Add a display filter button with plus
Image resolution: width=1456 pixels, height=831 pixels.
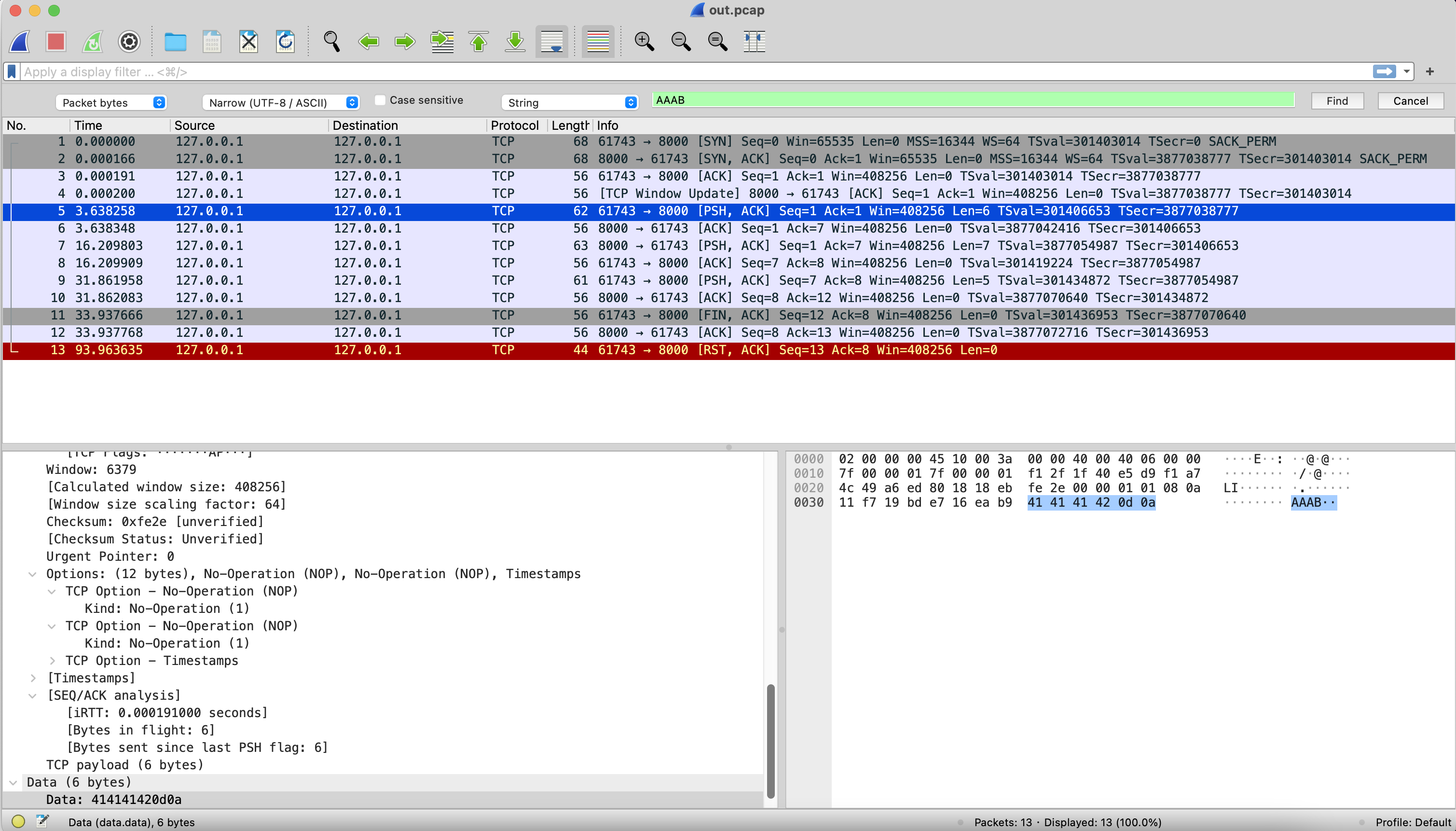tap(1430, 71)
